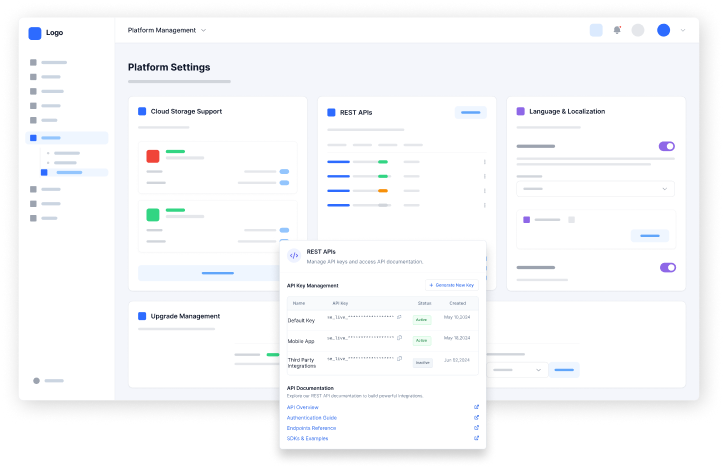Click the Active badge for Default Key

(422, 320)
